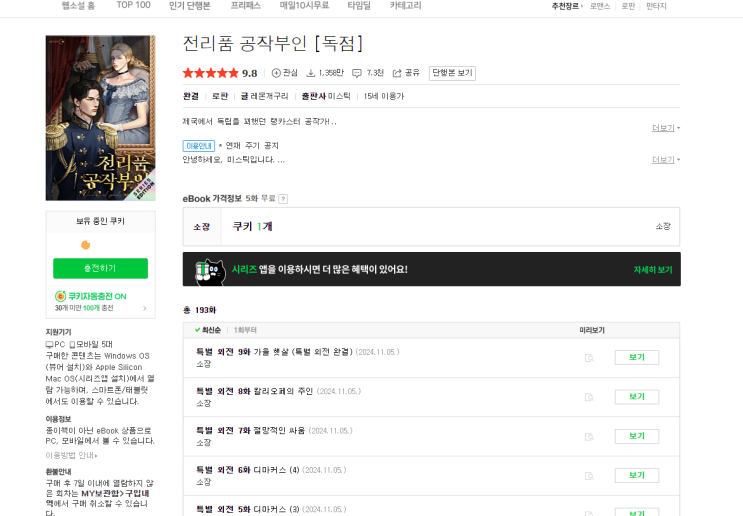Click the 소장 tab in price info
This screenshot has height=516, width=743.
click(x=202, y=227)
